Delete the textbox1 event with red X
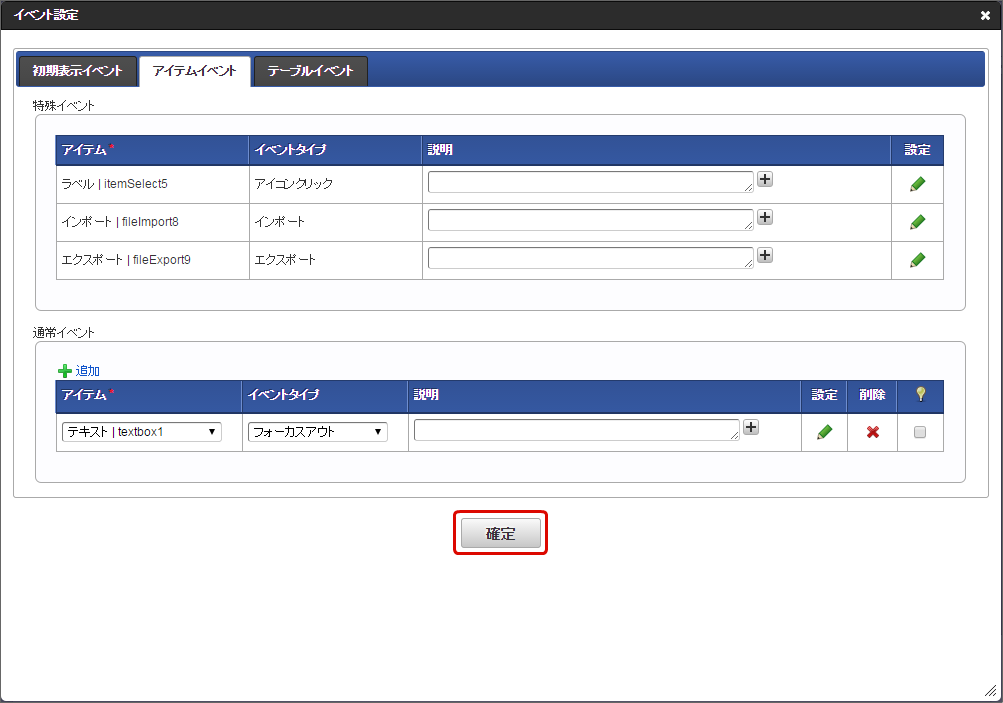Viewport: 1003px width, 703px height. click(872, 432)
